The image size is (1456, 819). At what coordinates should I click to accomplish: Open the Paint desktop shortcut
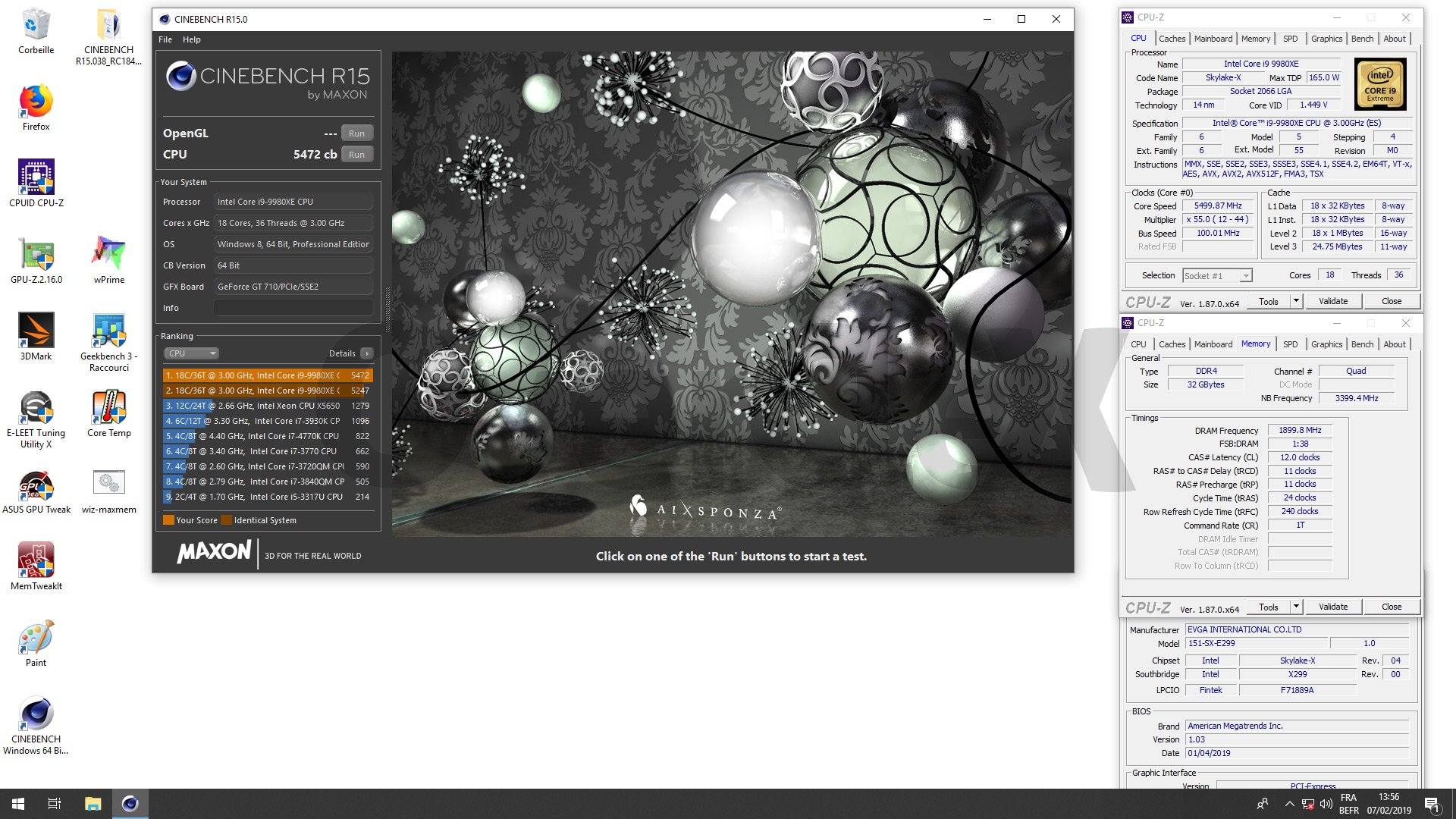[36, 643]
